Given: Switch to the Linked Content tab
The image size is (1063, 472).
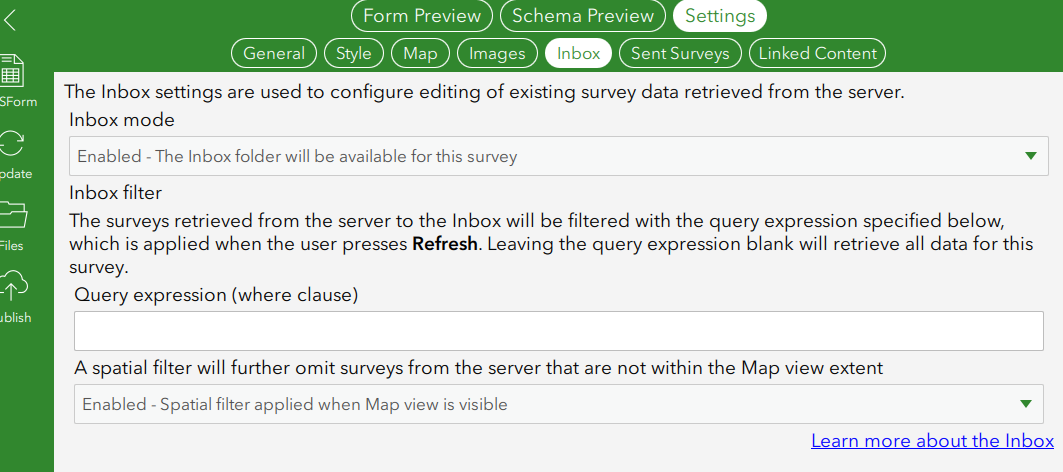Looking at the screenshot, I should [817, 53].
